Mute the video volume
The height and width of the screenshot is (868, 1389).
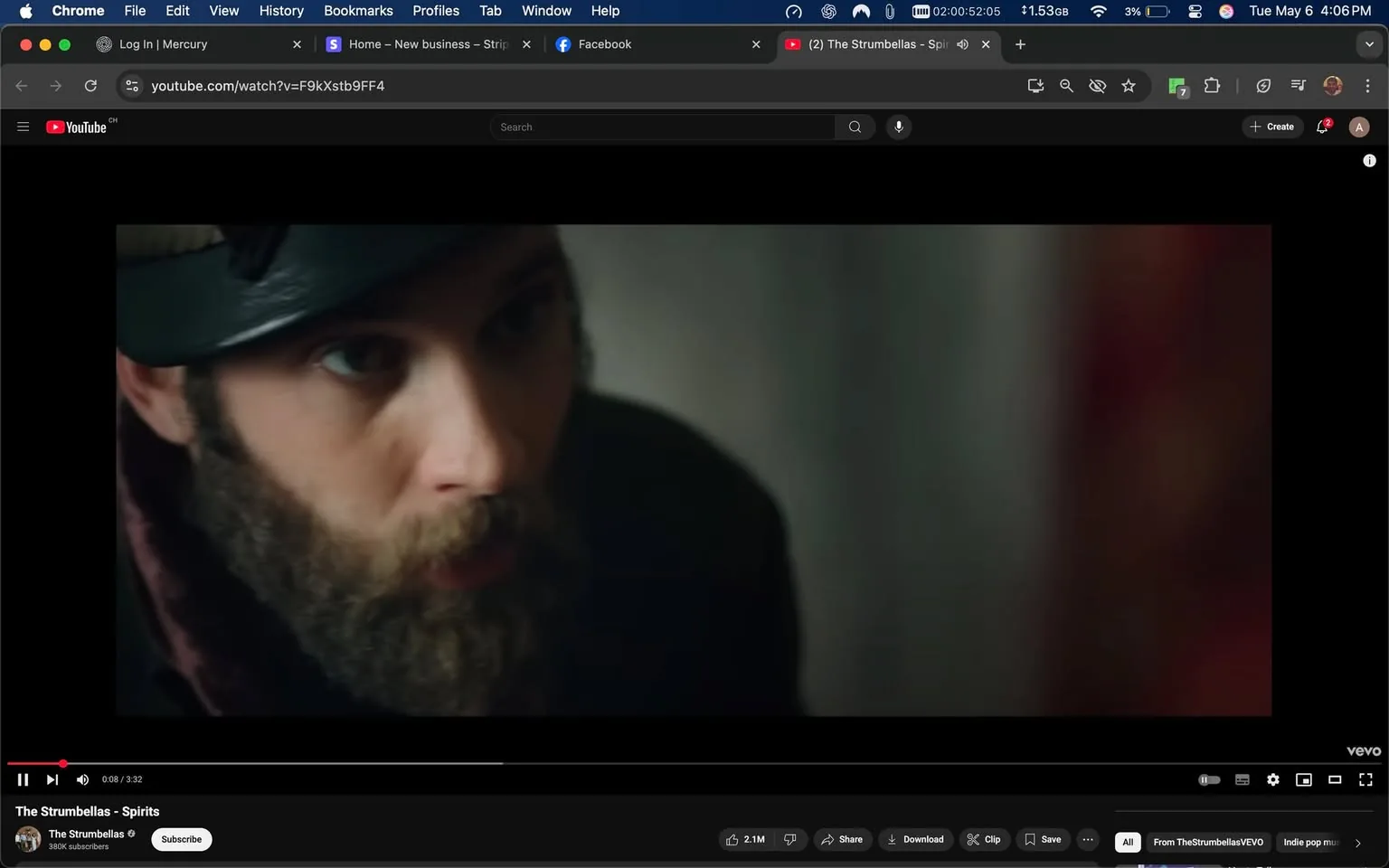coord(82,779)
